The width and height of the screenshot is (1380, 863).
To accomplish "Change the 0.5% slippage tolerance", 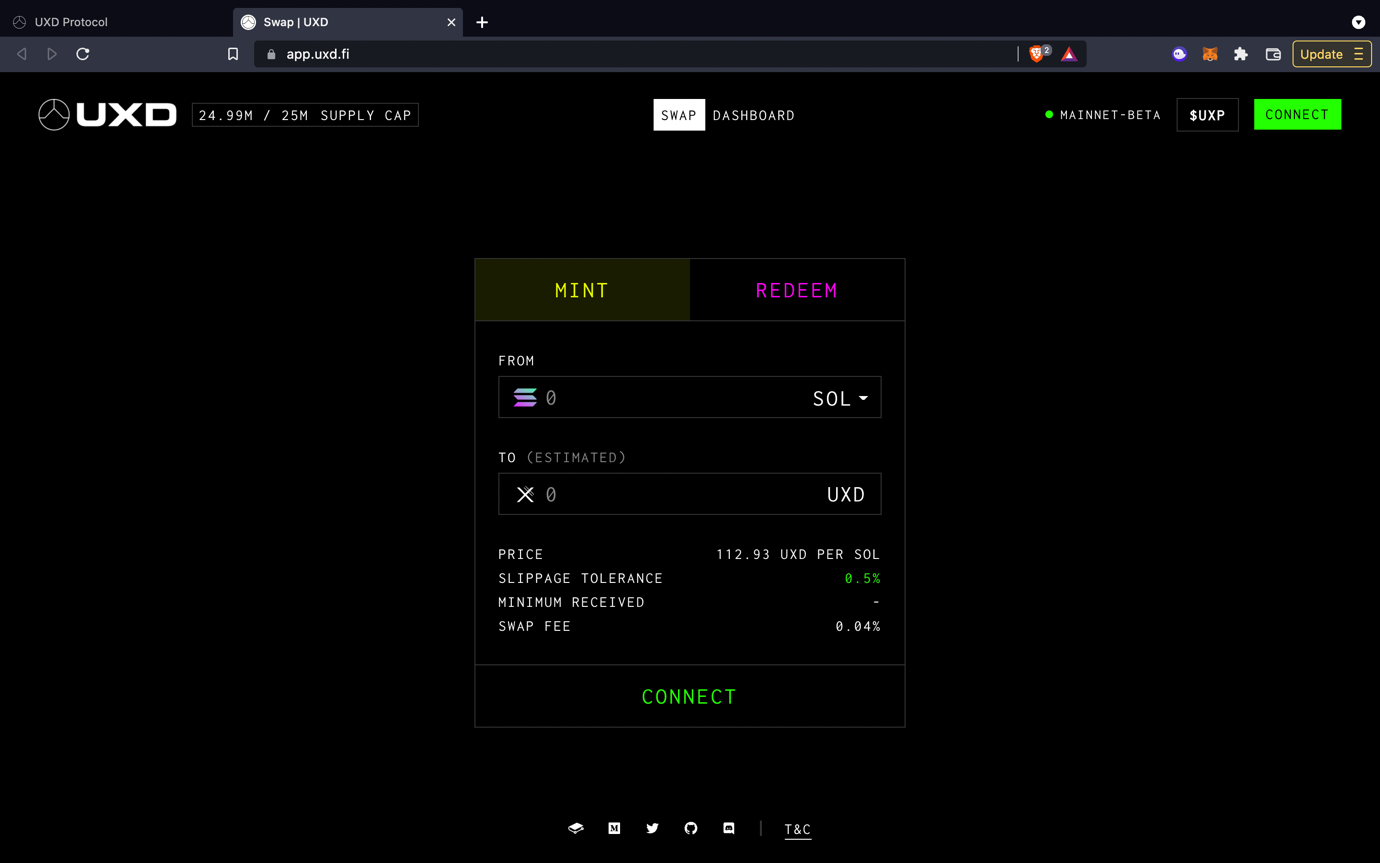I will point(862,578).
